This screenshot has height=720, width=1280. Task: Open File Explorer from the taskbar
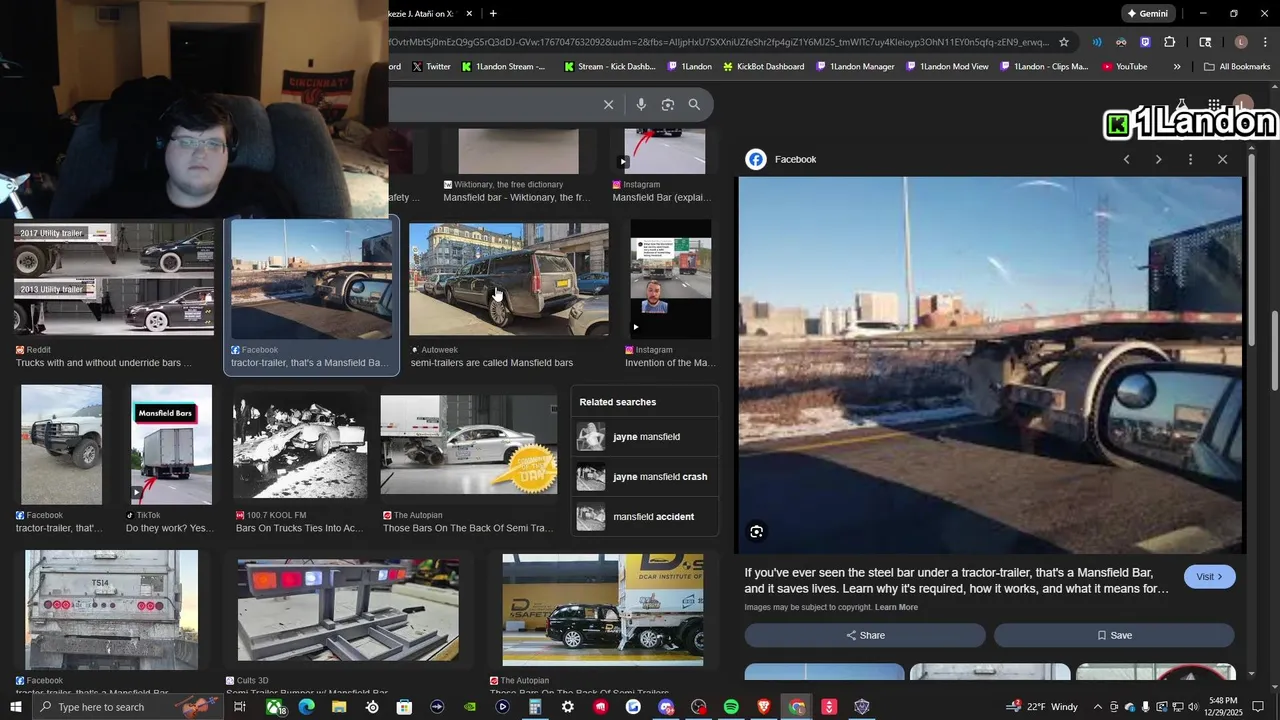click(x=339, y=707)
